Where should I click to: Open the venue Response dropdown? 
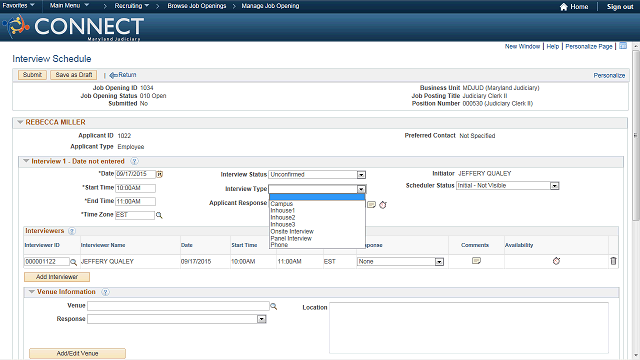click(262, 319)
